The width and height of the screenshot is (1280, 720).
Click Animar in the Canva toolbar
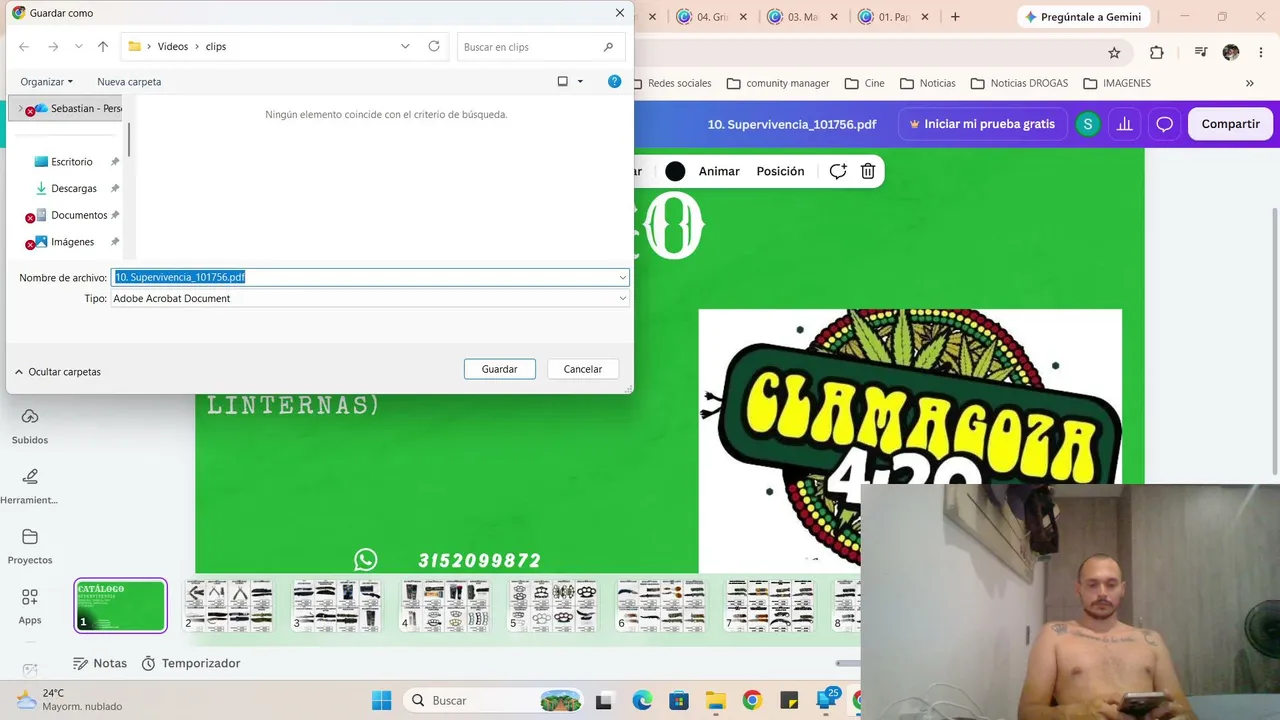719,171
